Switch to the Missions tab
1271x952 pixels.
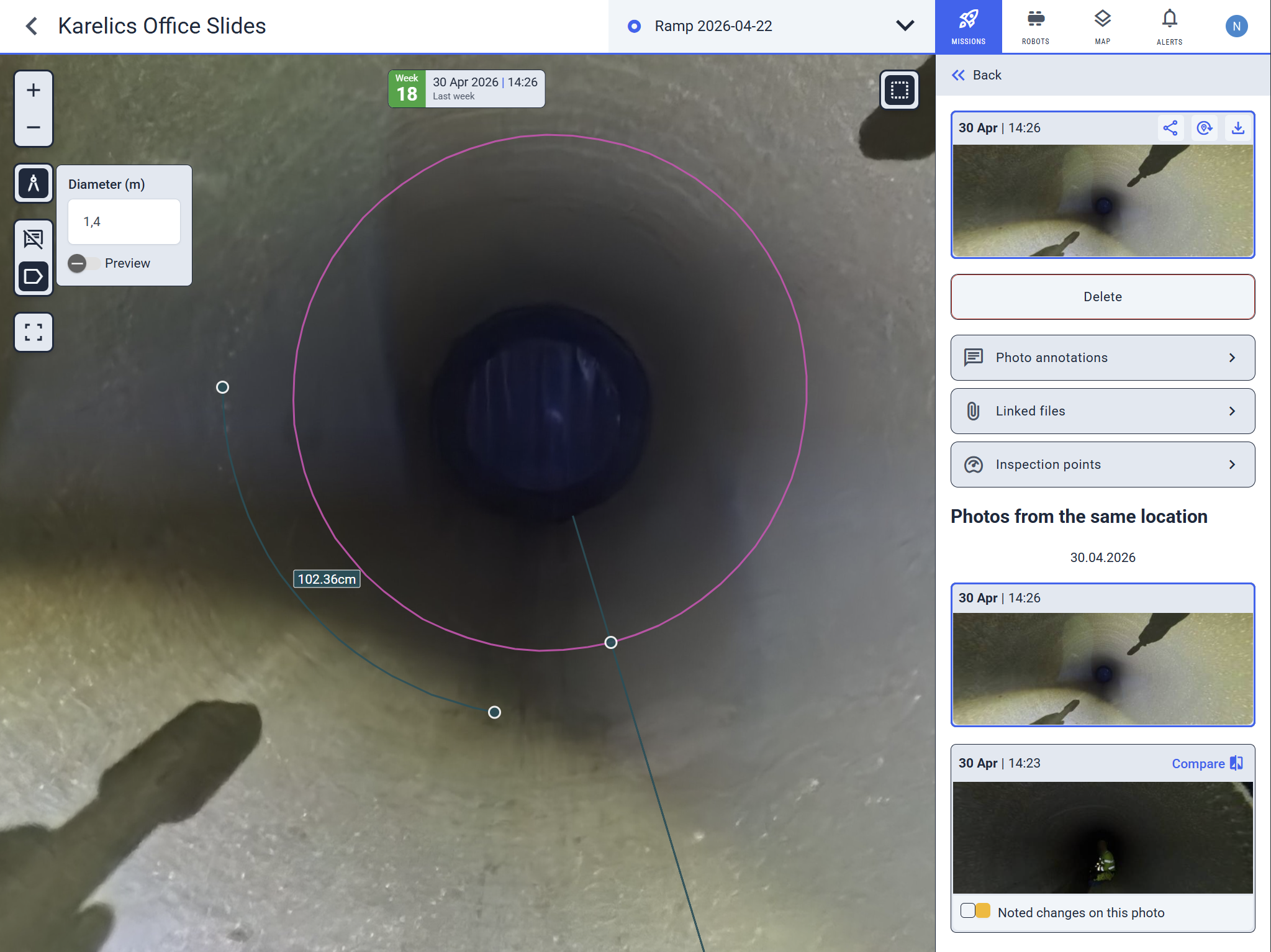pos(968,27)
